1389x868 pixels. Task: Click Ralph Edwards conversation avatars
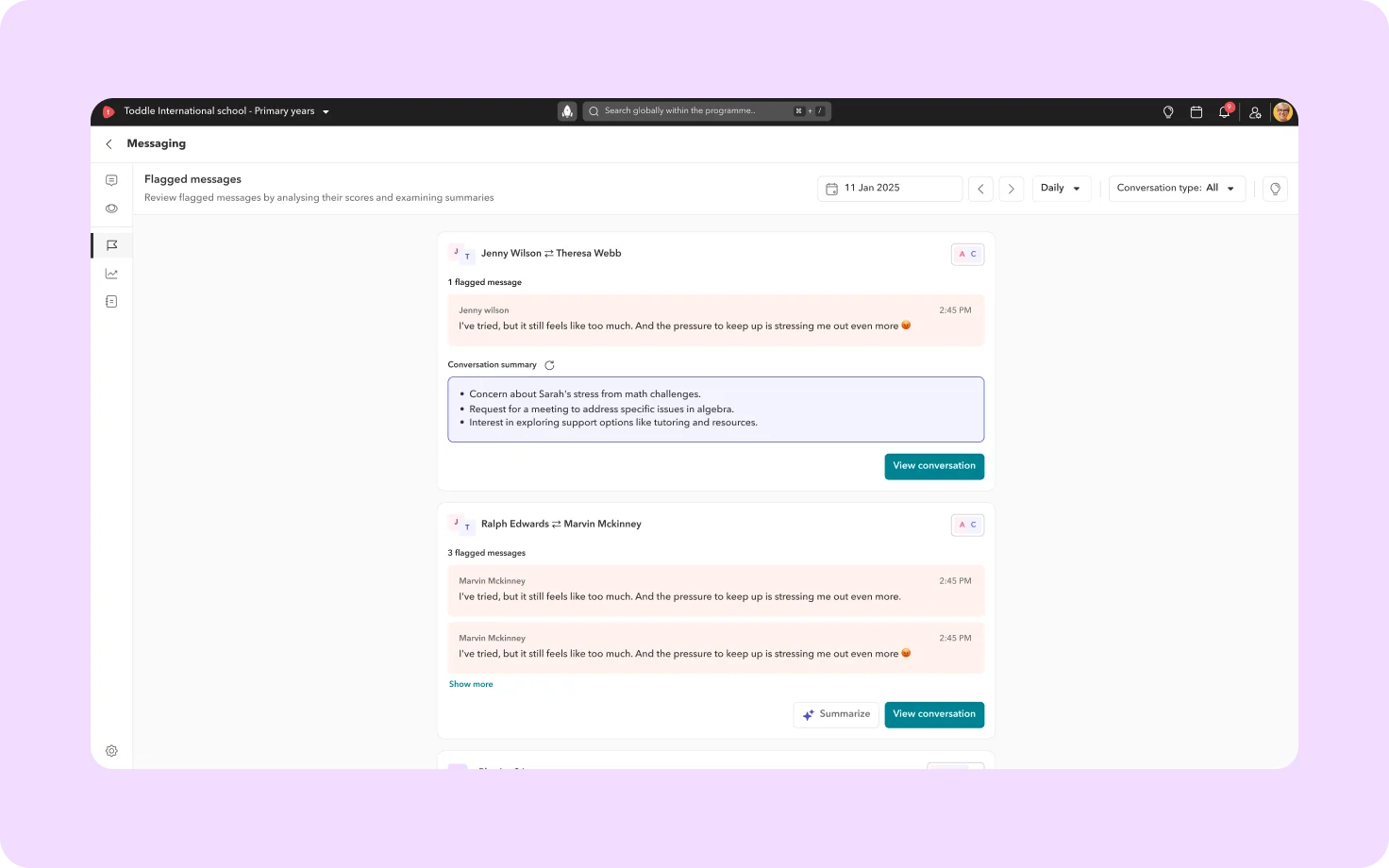tap(460, 525)
